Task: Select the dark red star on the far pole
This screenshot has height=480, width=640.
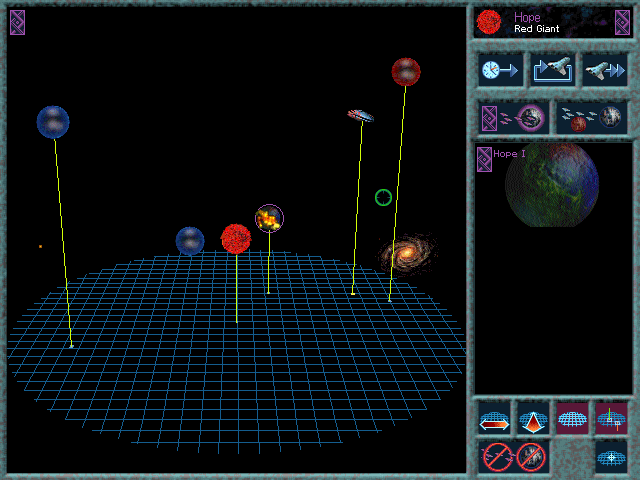Action: pos(406,72)
